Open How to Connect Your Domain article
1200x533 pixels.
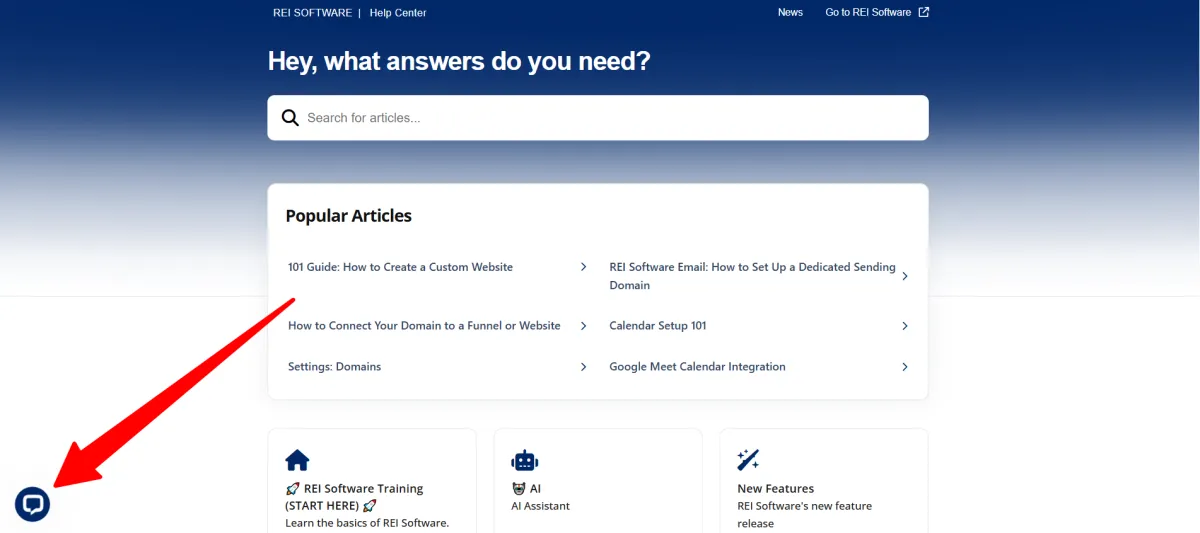click(424, 326)
